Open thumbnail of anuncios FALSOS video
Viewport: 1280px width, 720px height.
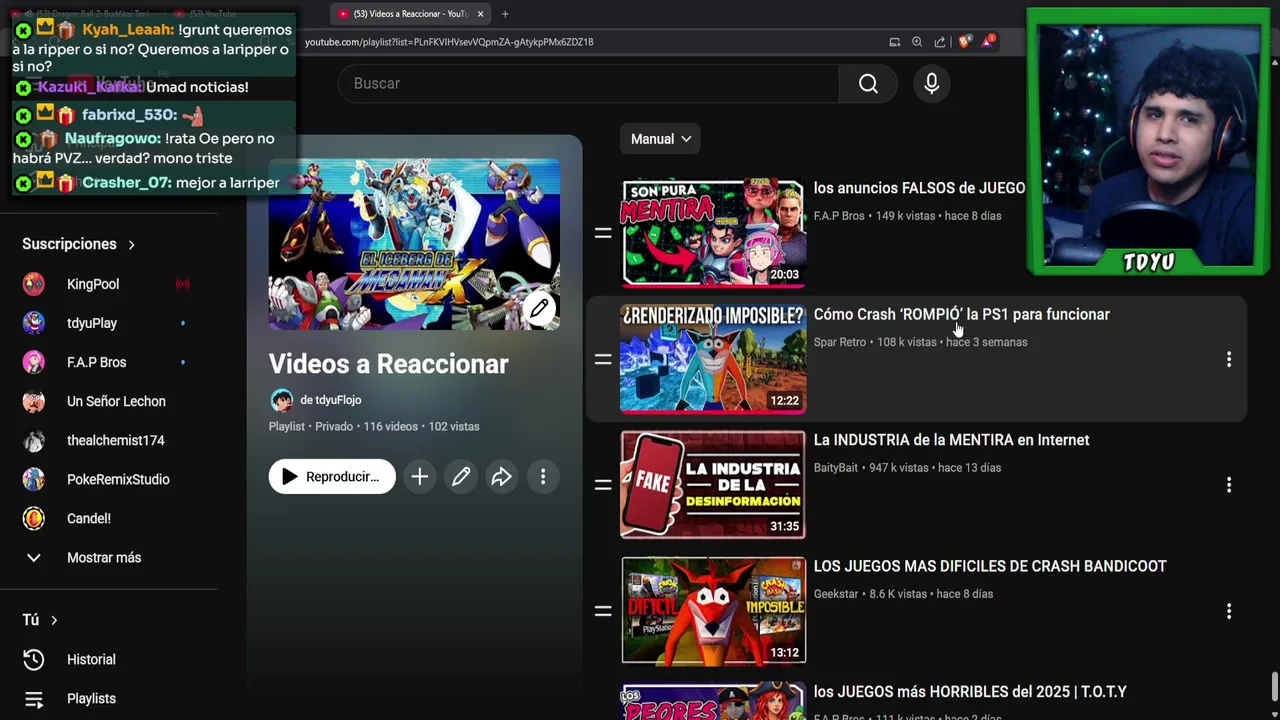point(713,233)
